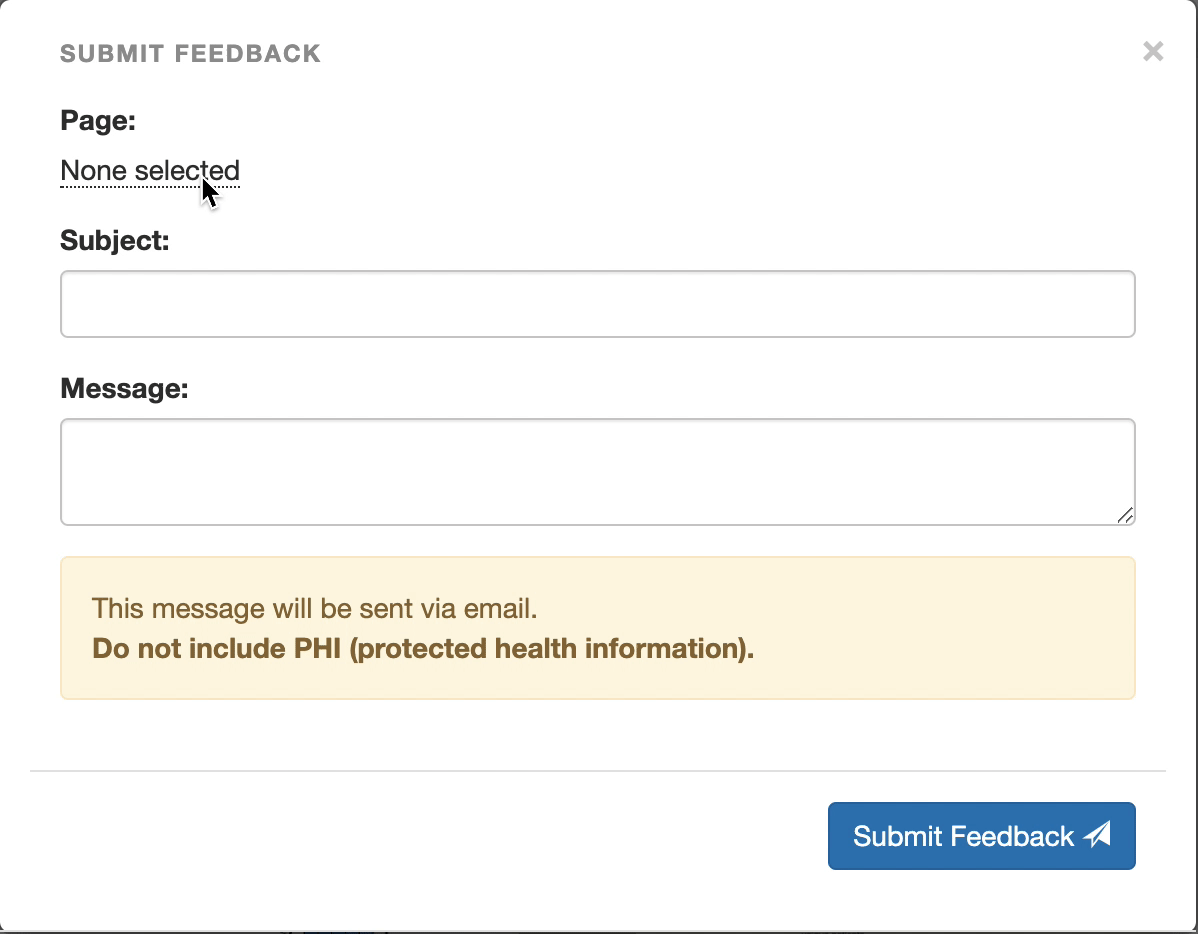Close the Submit Feedback dialog
The height and width of the screenshot is (934, 1198).
pyautogui.click(x=1153, y=52)
